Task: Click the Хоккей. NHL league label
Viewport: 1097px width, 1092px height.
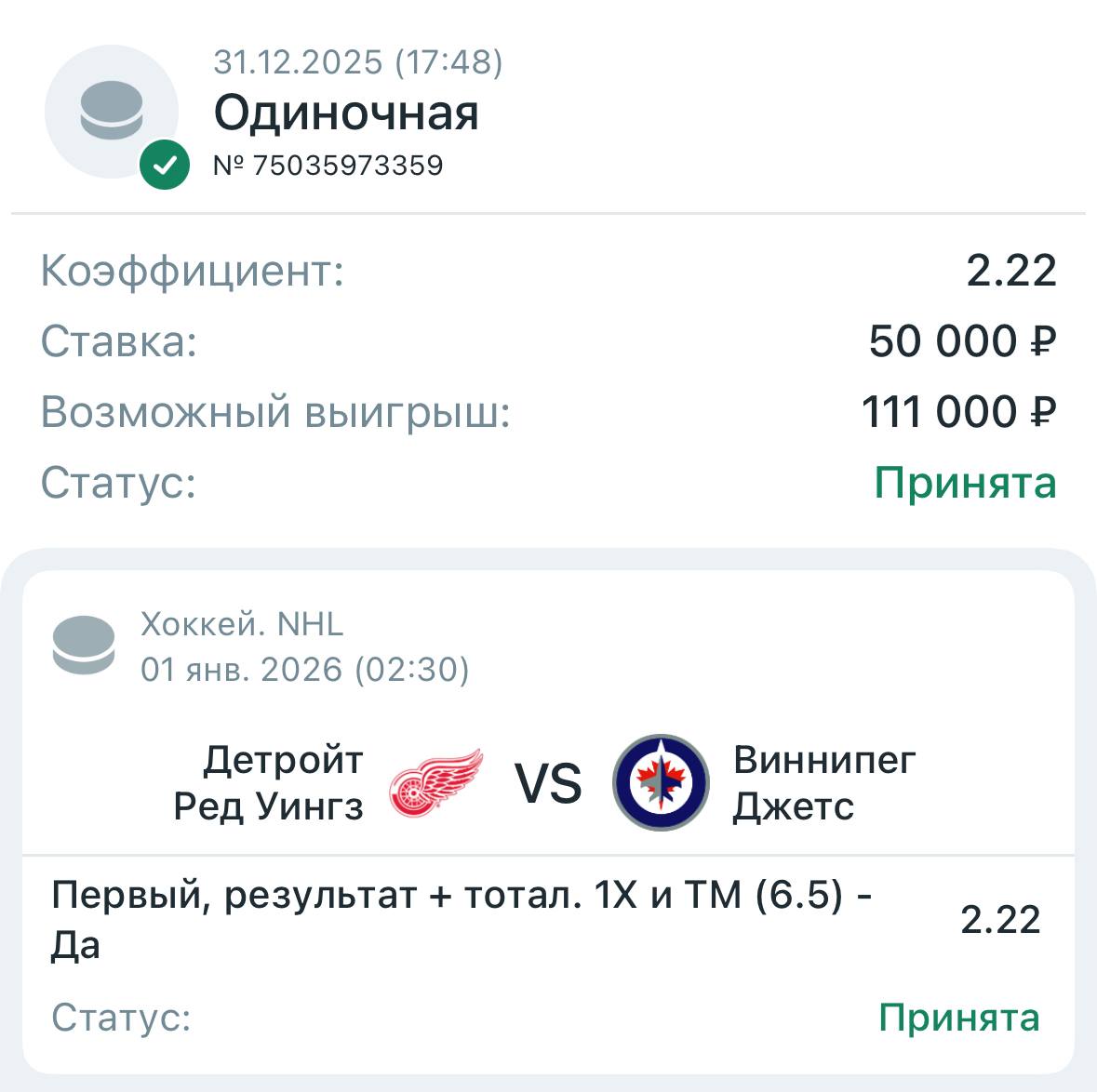Action: click(242, 624)
